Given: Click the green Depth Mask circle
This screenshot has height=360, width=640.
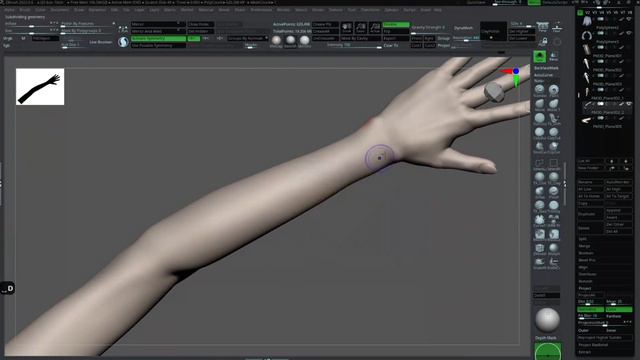Looking at the screenshot, I should point(548,352).
